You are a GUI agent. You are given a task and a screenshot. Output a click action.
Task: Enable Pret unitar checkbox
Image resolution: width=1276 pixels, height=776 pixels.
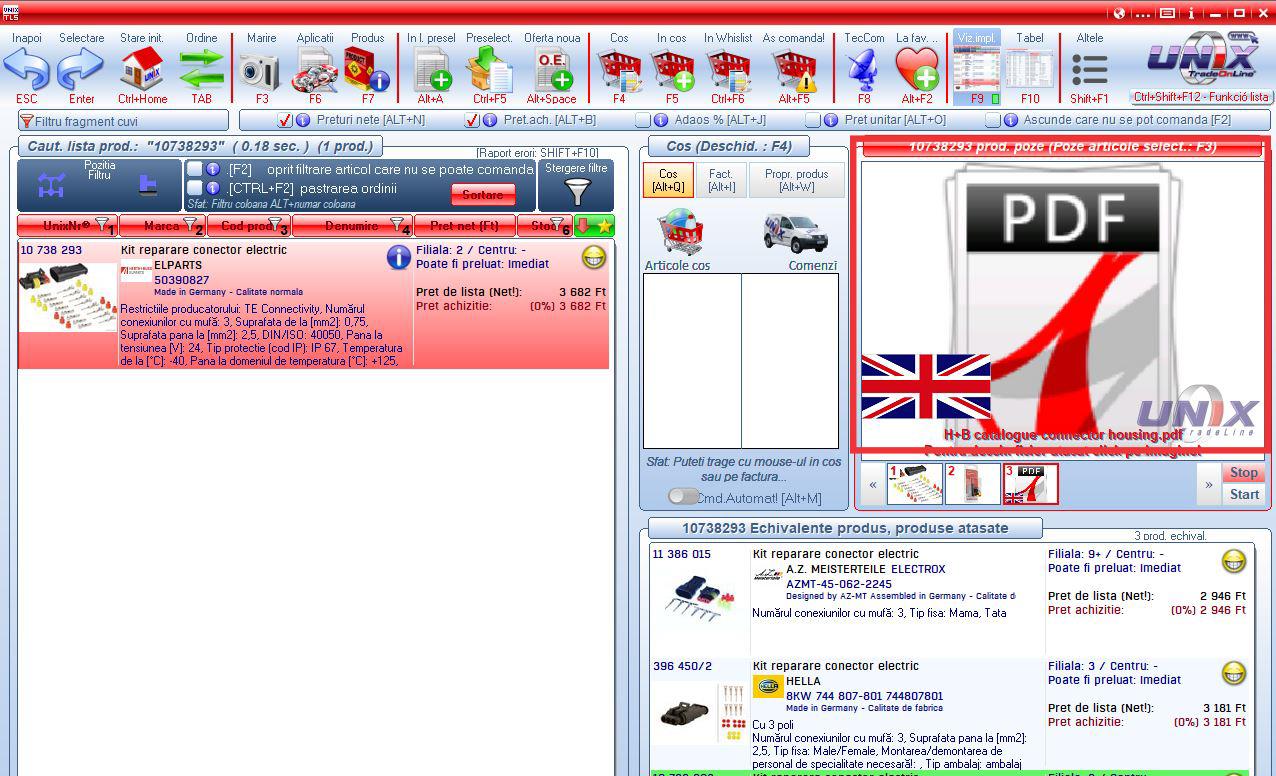[813, 120]
